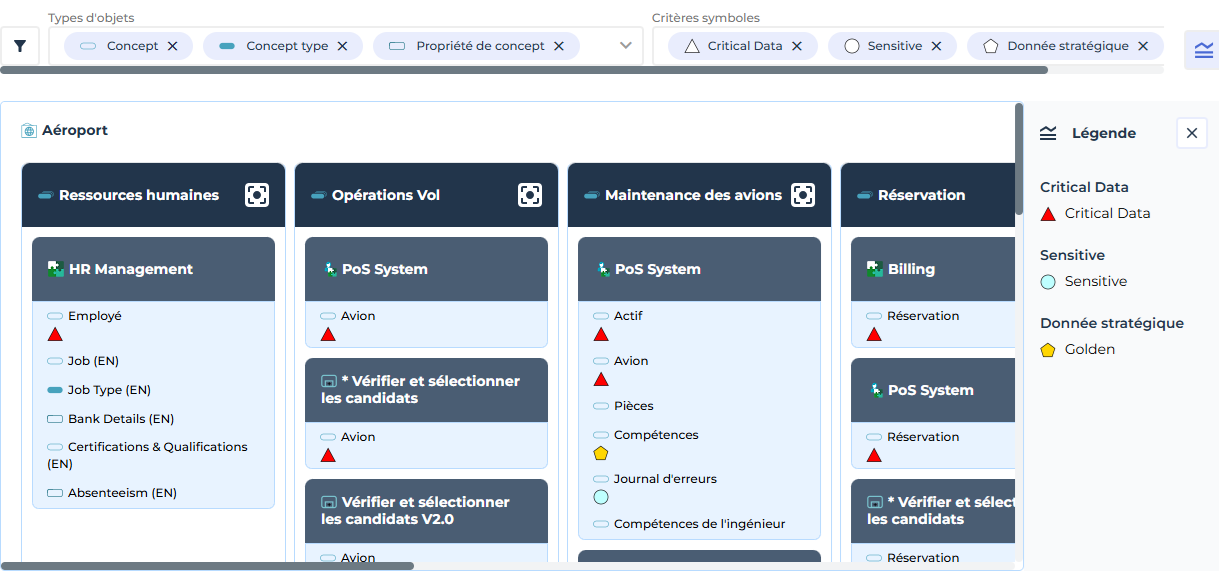
Task: Click the Aéroport globe icon
Action: (29, 131)
